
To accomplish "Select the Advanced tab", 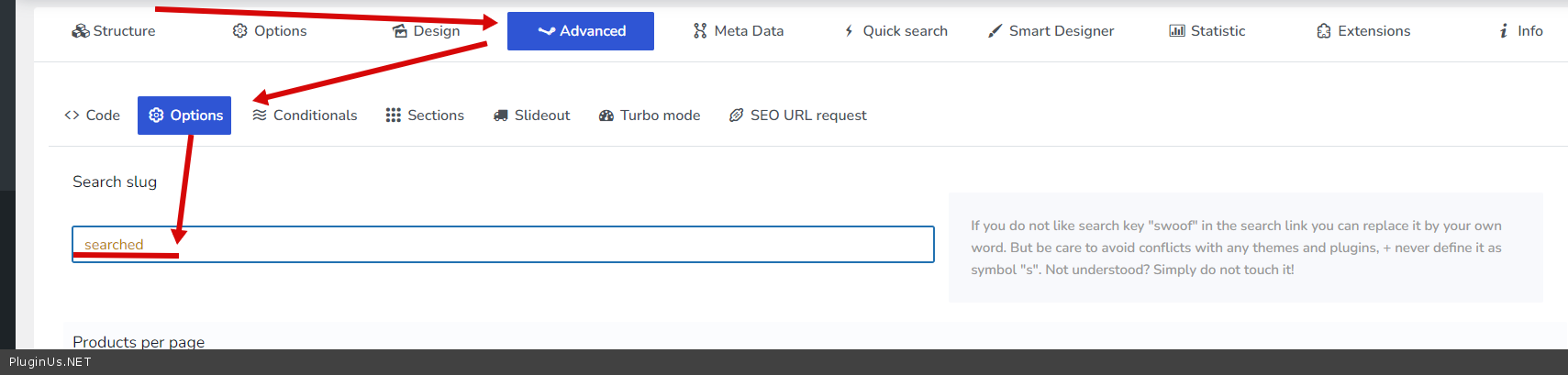I will click(x=581, y=31).
